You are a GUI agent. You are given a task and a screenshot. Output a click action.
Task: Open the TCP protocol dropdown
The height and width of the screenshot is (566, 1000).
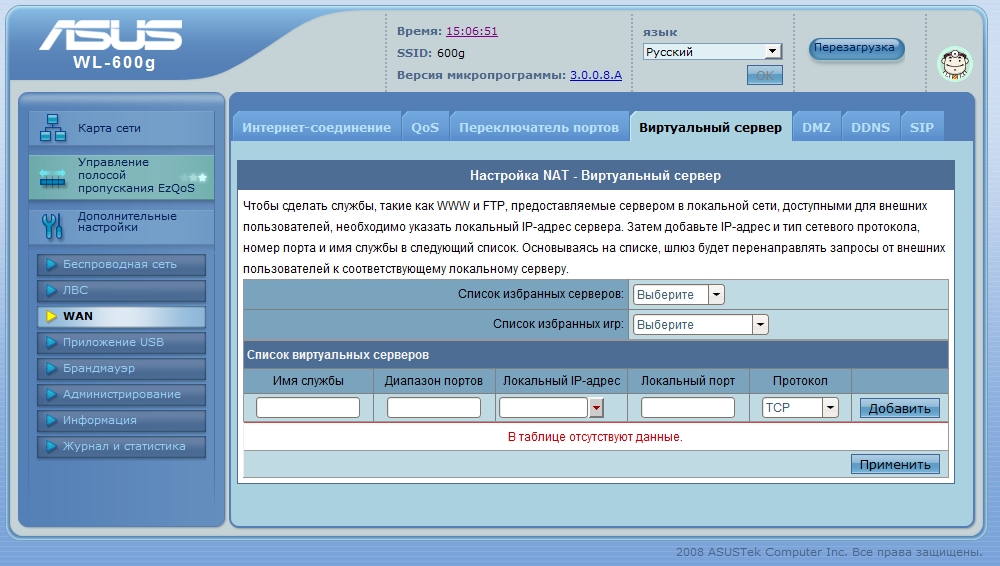coord(800,408)
